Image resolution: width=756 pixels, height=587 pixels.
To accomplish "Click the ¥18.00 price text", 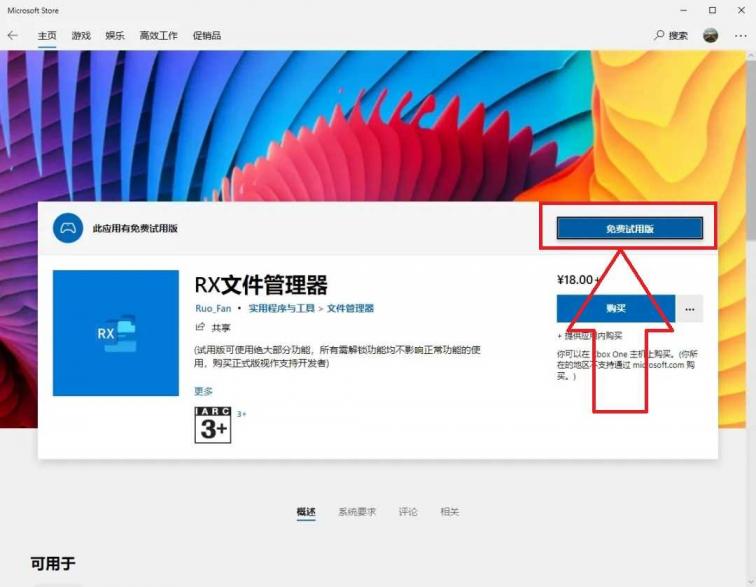I will coord(576,280).
